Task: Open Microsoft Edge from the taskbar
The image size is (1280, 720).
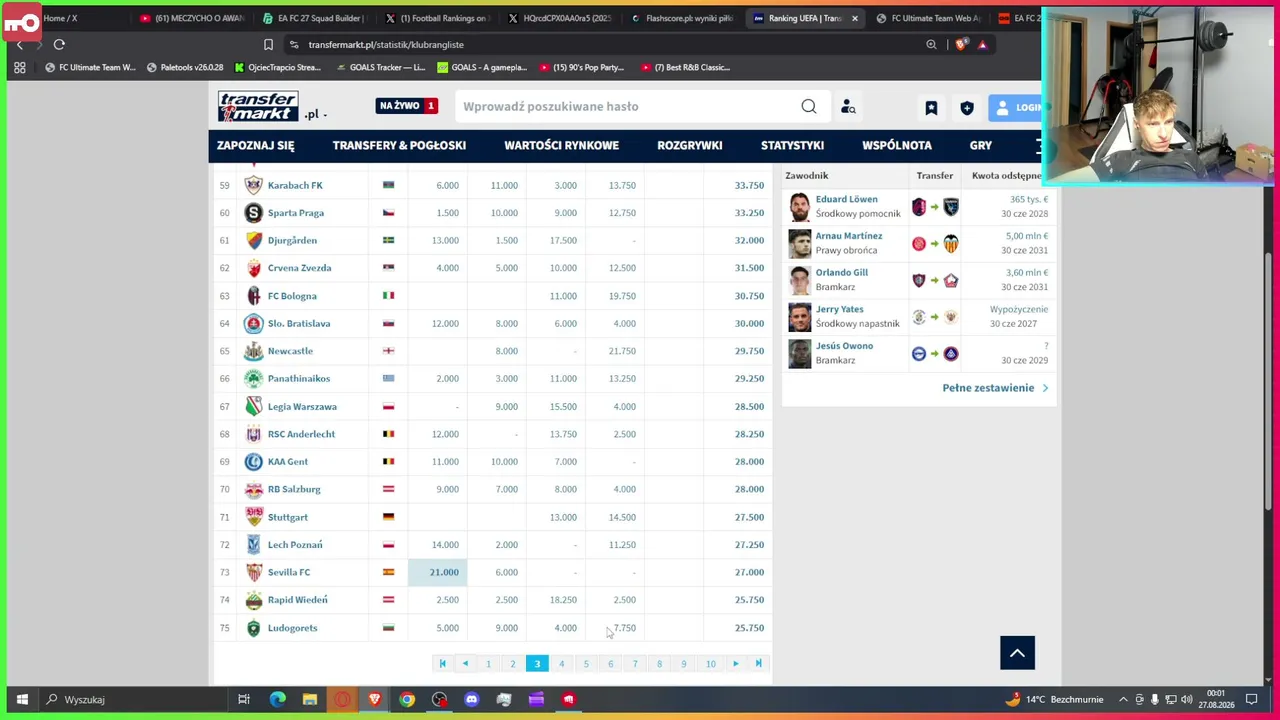Action: [277, 699]
